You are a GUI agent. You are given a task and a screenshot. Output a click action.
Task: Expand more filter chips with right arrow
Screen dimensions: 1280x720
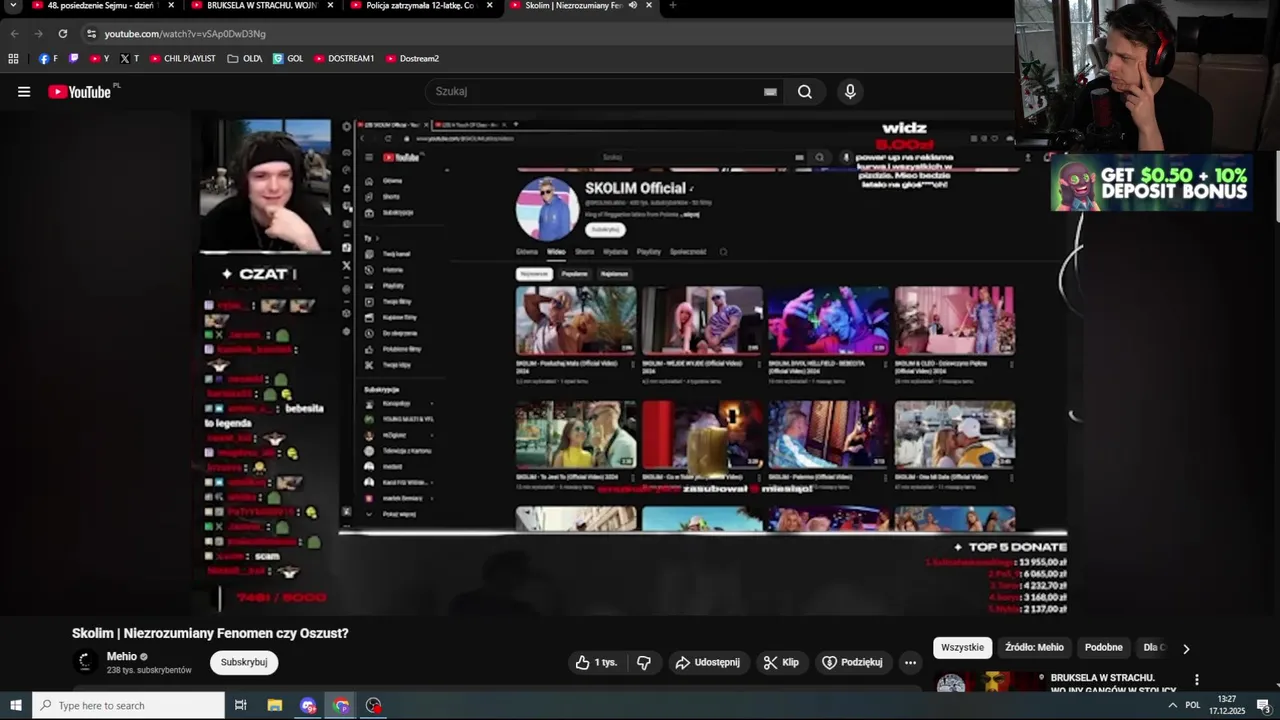1186,648
